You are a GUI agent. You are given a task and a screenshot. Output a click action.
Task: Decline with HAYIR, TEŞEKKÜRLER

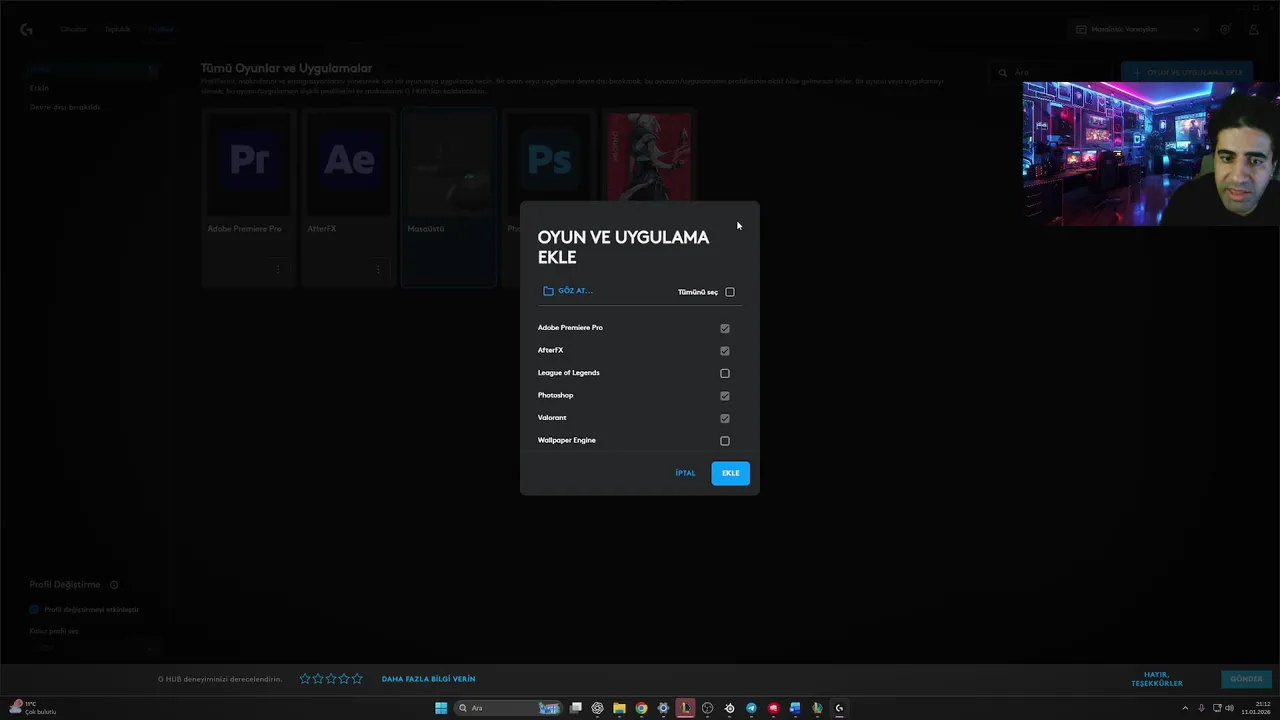tap(1157, 679)
